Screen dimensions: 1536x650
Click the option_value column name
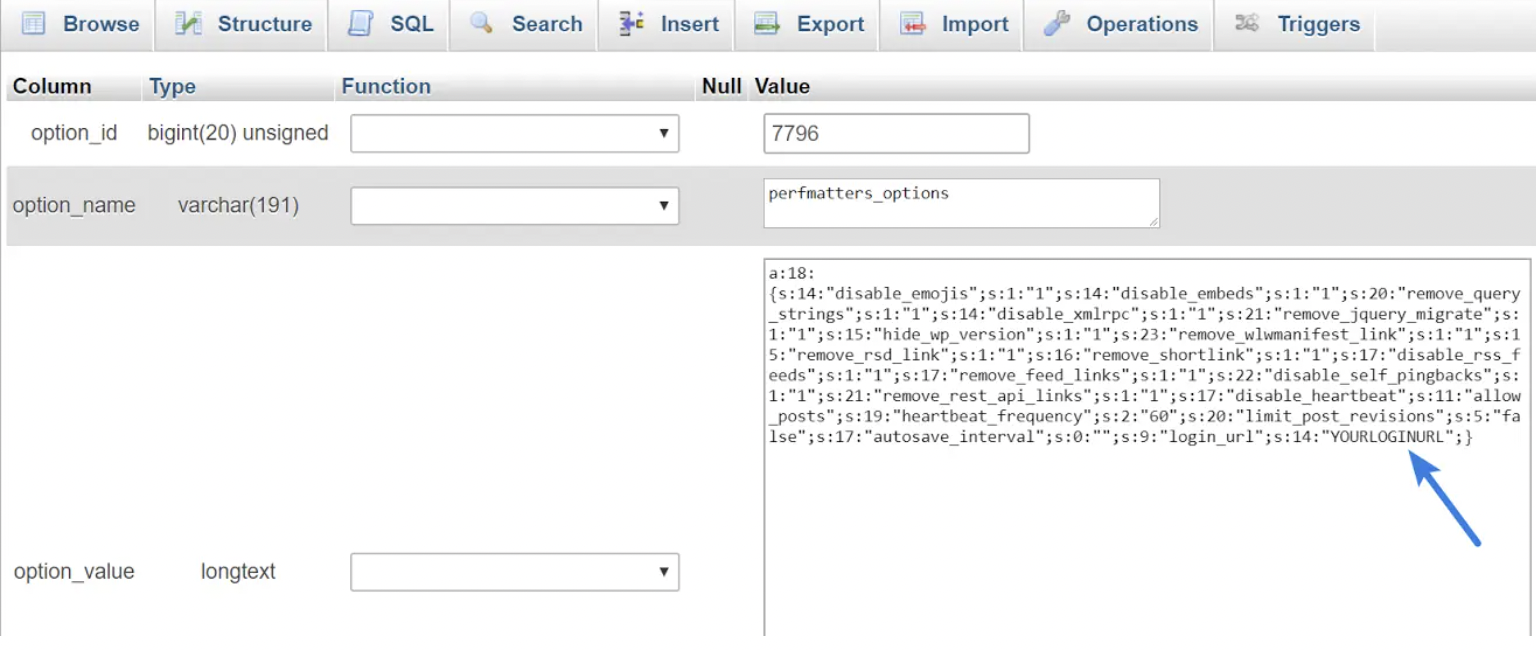click(x=74, y=572)
